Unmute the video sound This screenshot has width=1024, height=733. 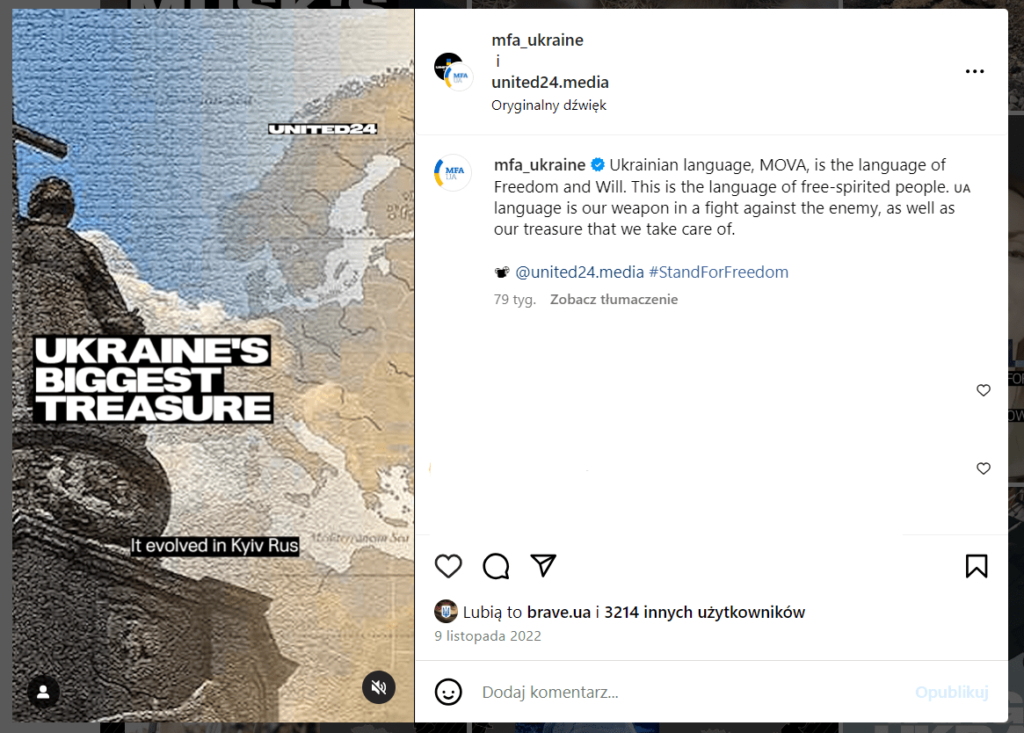click(379, 687)
